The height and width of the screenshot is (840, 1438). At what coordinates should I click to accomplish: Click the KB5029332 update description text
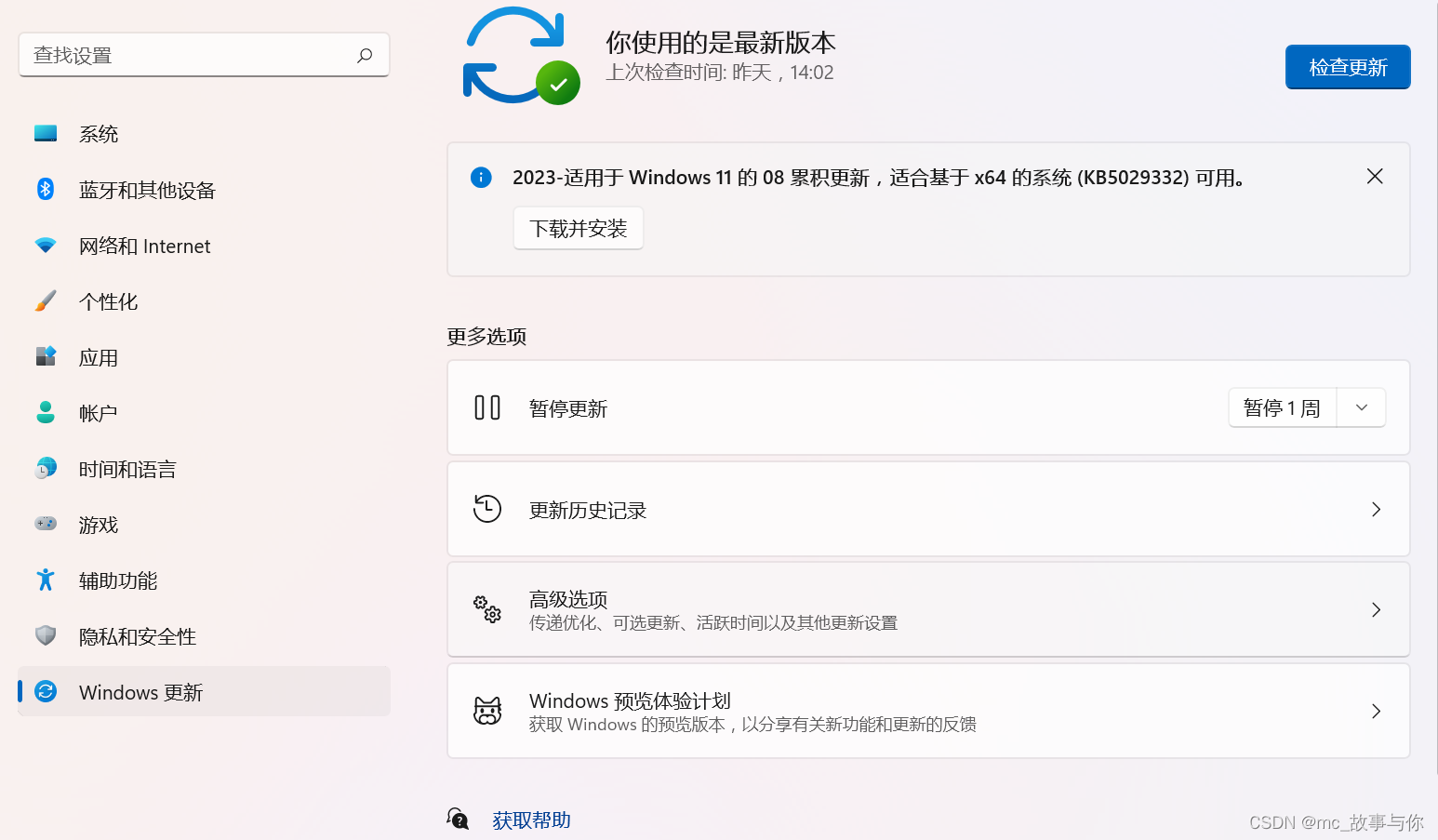coord(879,177)
